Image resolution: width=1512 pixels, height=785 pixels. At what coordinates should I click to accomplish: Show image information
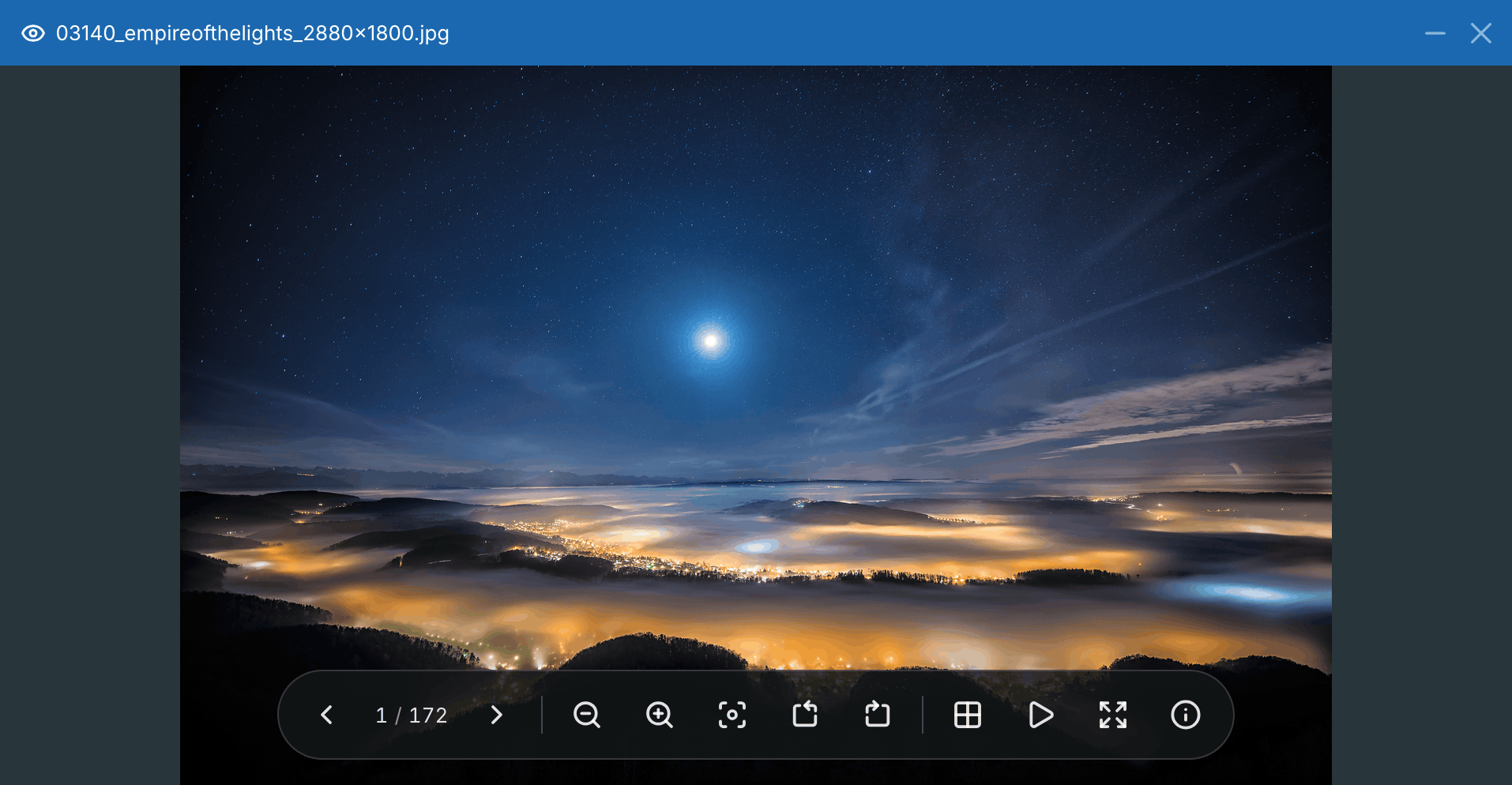(x=1186, y=715)
